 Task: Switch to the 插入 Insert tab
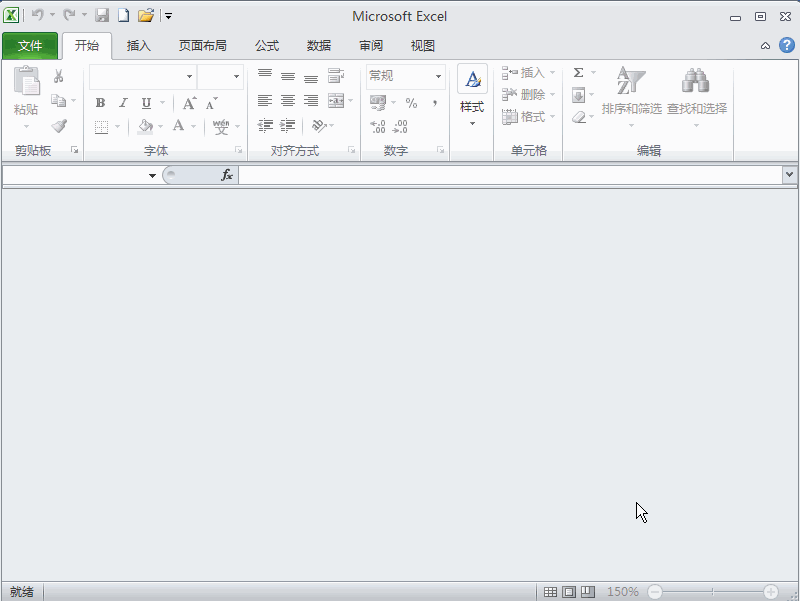tap(139, 46)
